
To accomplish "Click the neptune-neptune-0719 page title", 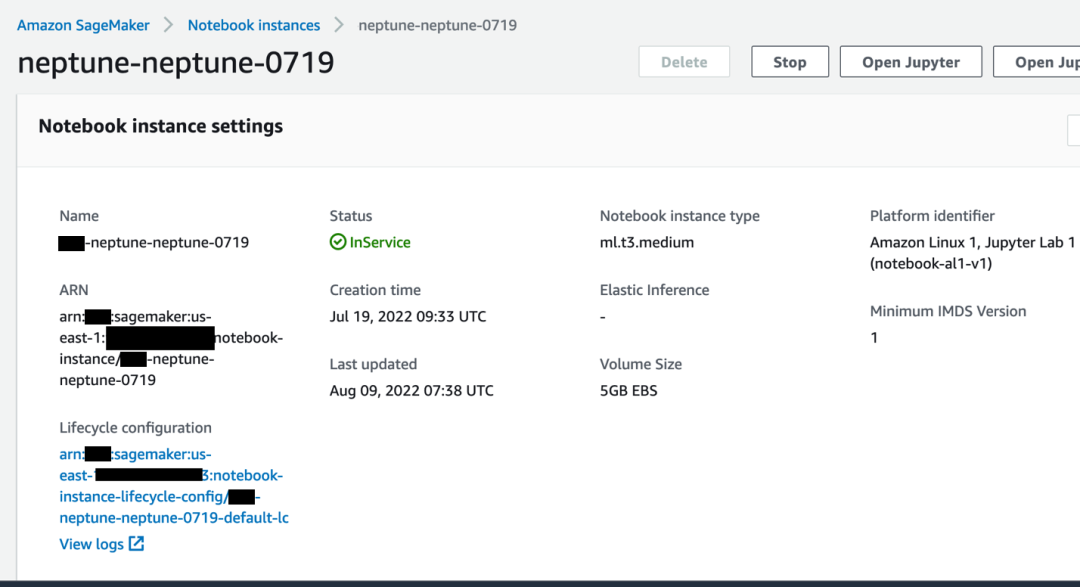I will pyautogui.click(x=176, y=63).
